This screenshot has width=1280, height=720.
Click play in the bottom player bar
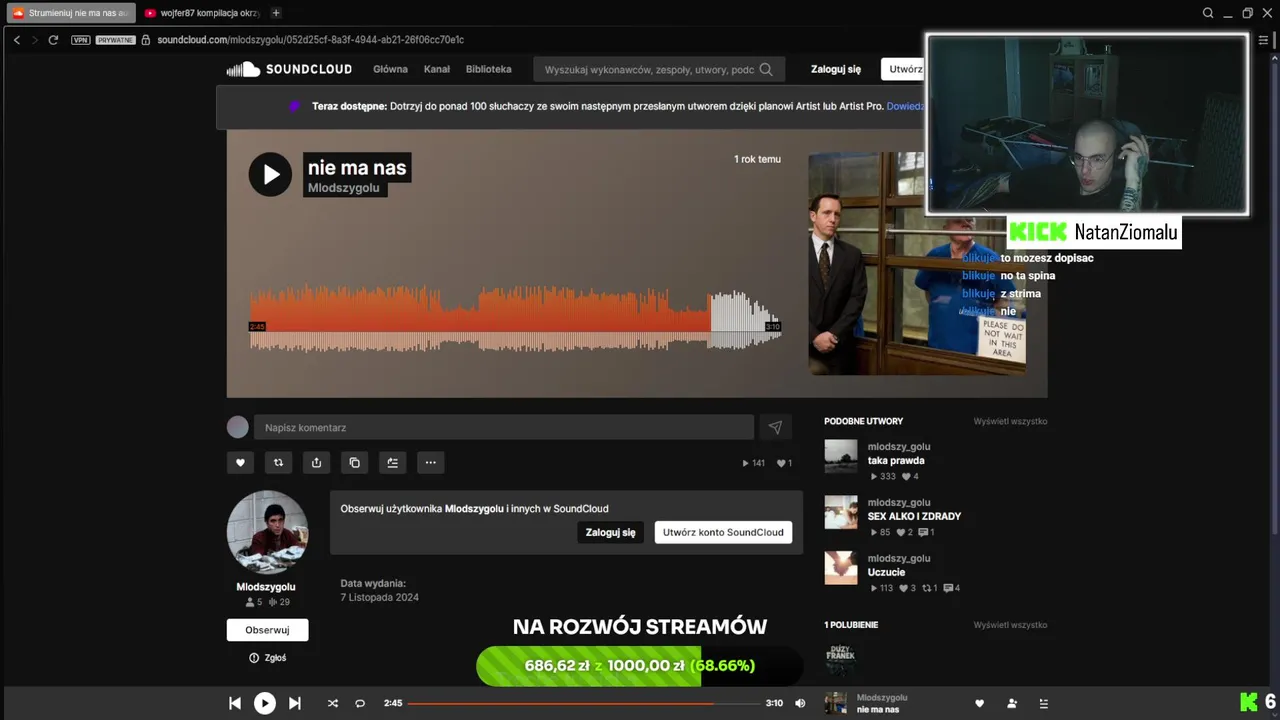click(264, 703)
